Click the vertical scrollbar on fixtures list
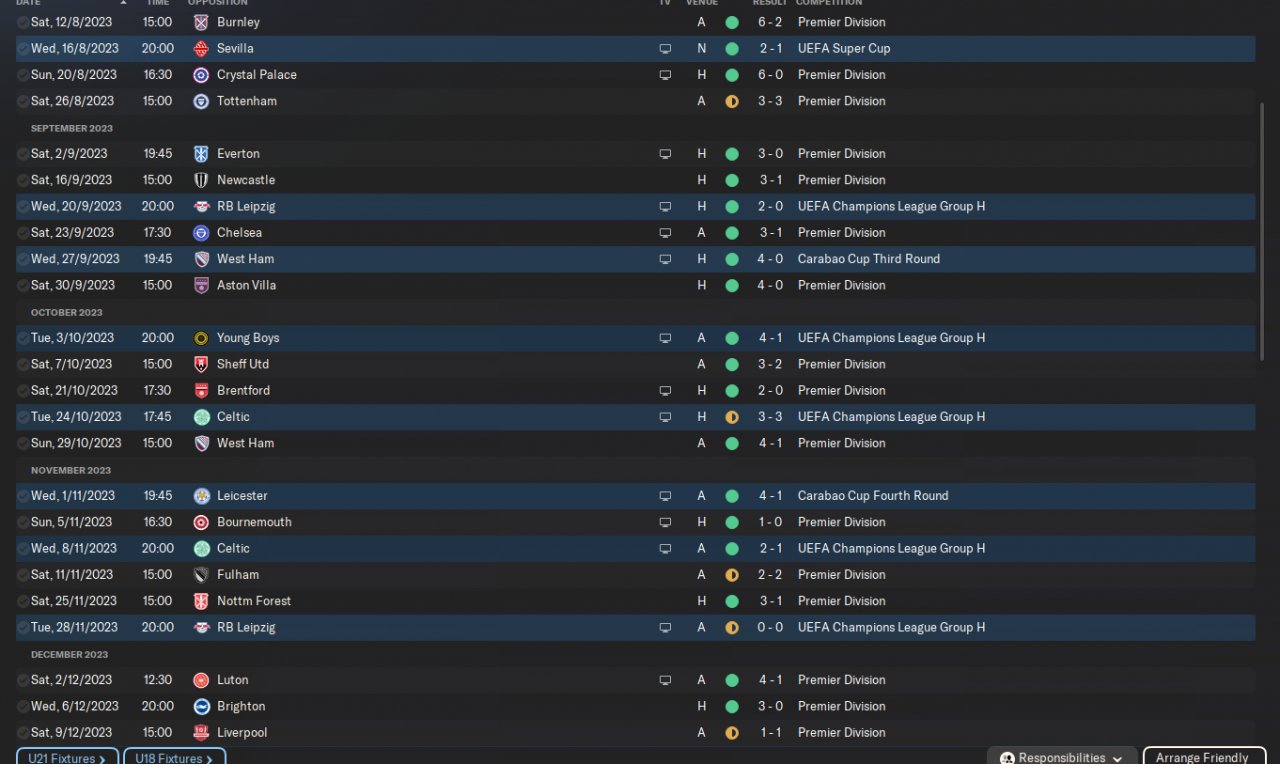Viewport: 1280px width, 764px height. (x=1262, y=230)
